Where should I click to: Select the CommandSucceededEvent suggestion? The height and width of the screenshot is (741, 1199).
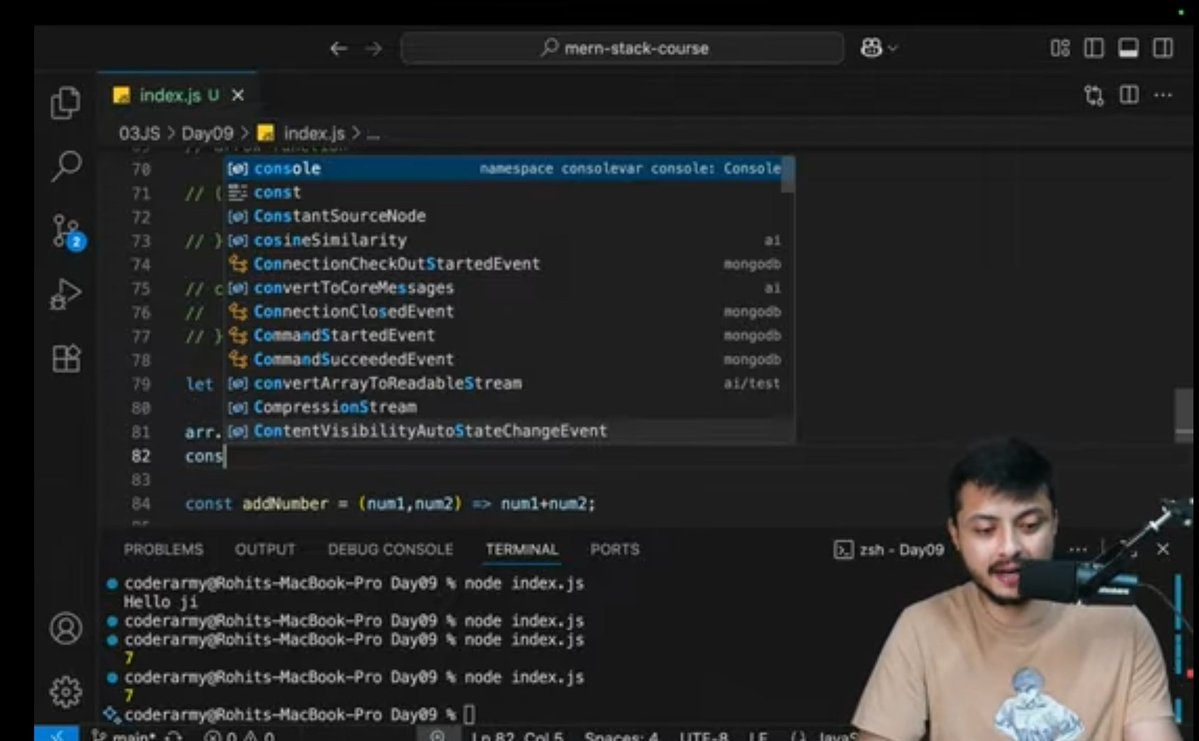pos(505,359)
